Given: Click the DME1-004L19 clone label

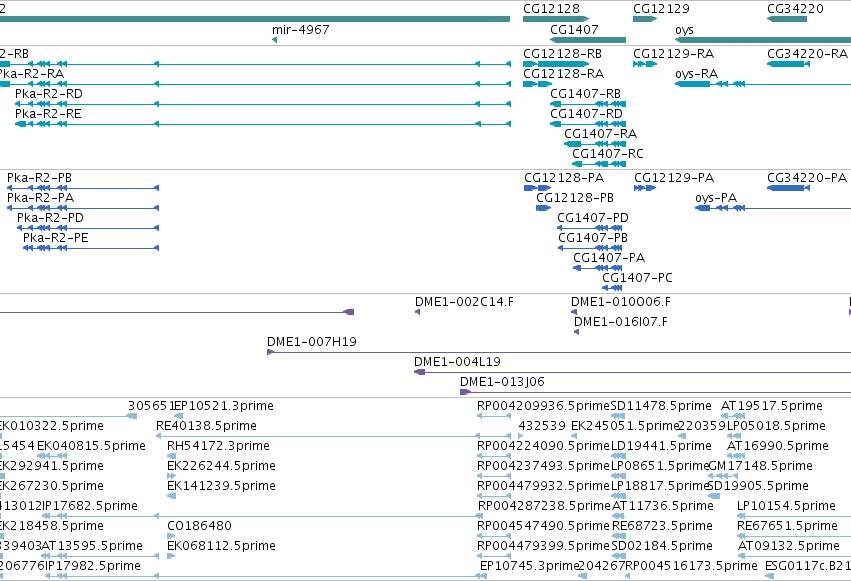Looking at the screenshot, I should [x=457, y=362].
